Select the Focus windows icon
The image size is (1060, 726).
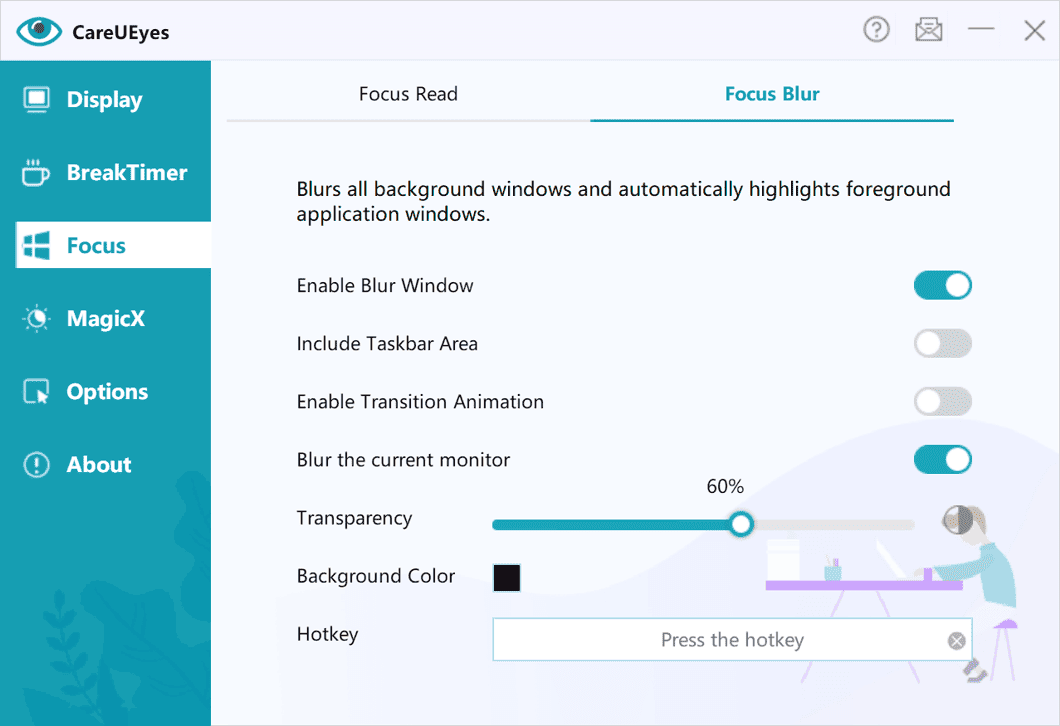coord(37,245)
